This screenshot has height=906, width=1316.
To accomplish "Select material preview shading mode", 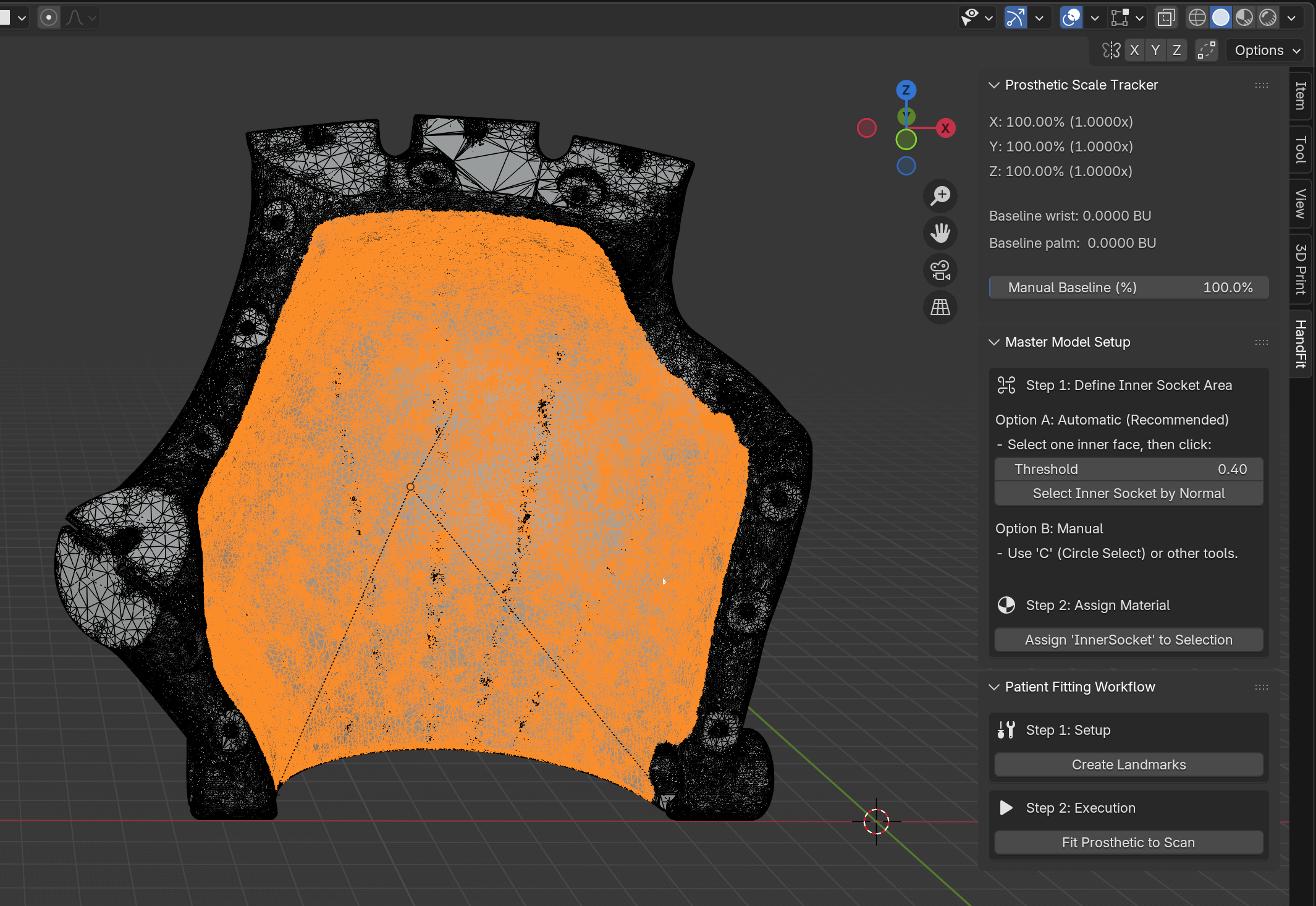I will coord(1244,18).
